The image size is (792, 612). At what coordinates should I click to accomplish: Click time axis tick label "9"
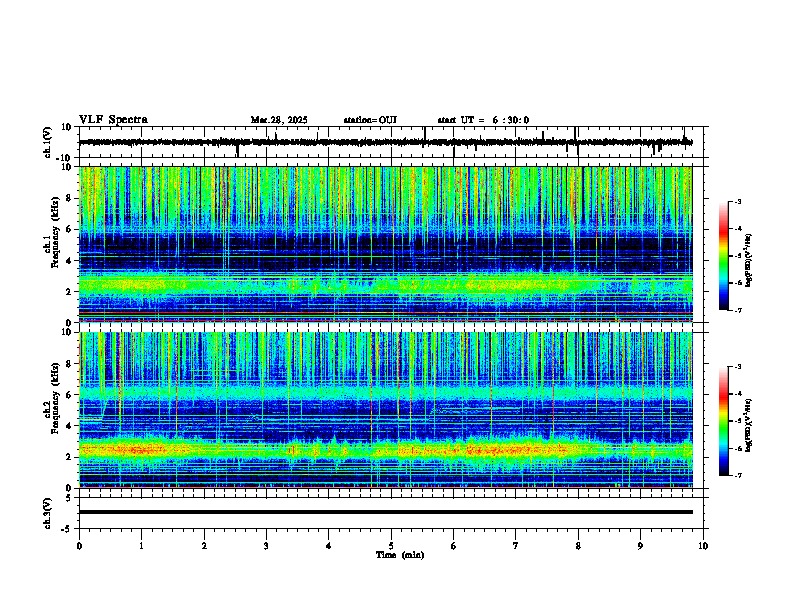(x=640, y=546)
